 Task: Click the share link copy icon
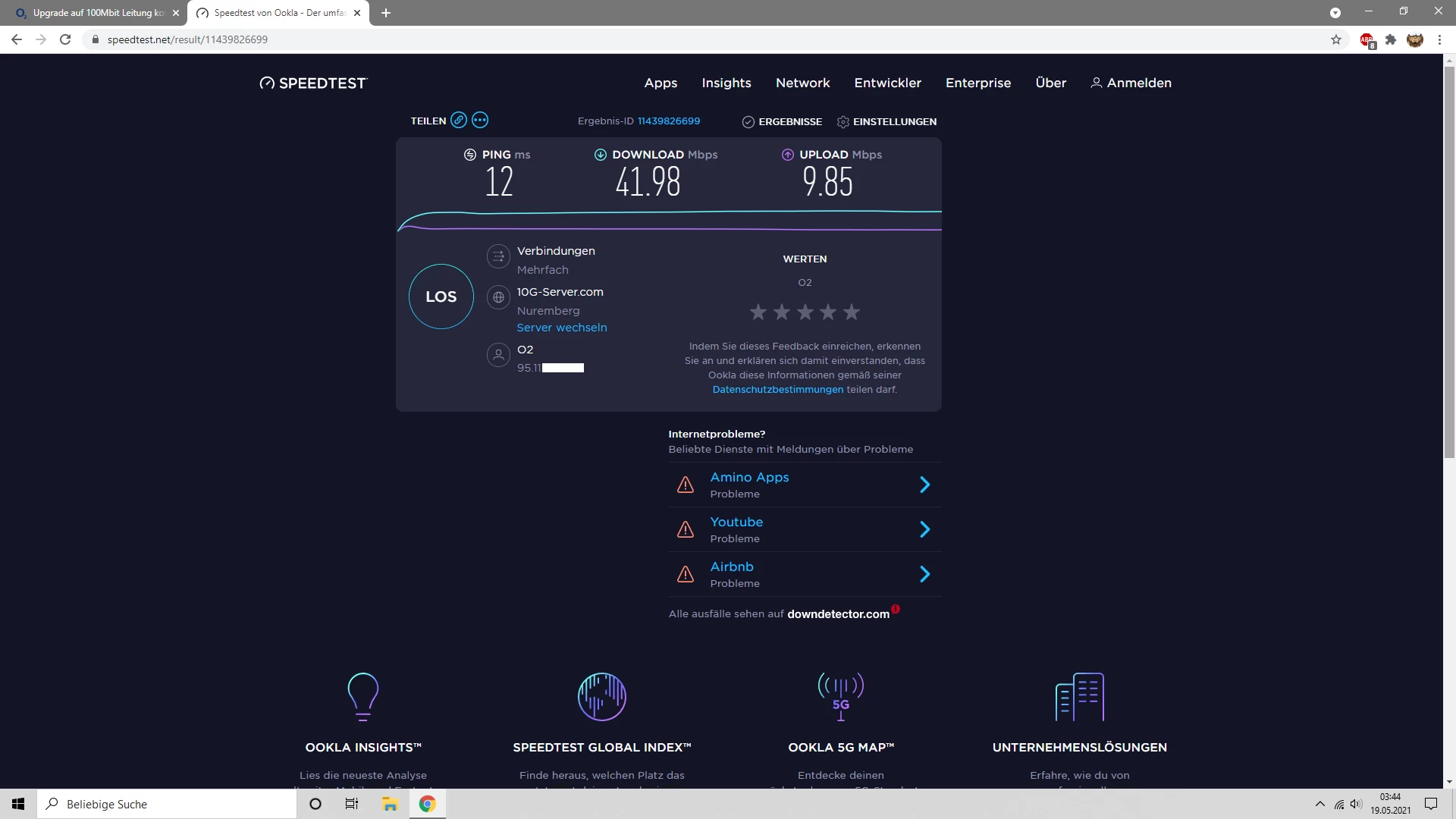[x=458, y=120]
